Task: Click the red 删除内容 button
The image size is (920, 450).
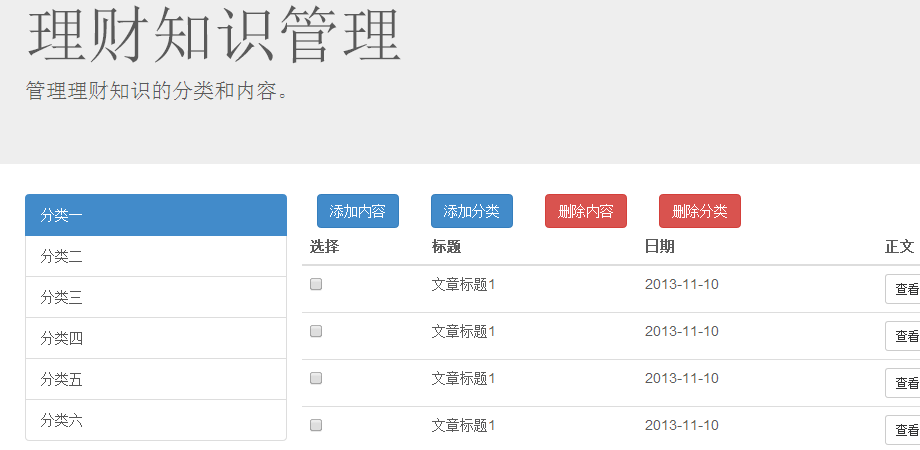Action: point(586,211)
